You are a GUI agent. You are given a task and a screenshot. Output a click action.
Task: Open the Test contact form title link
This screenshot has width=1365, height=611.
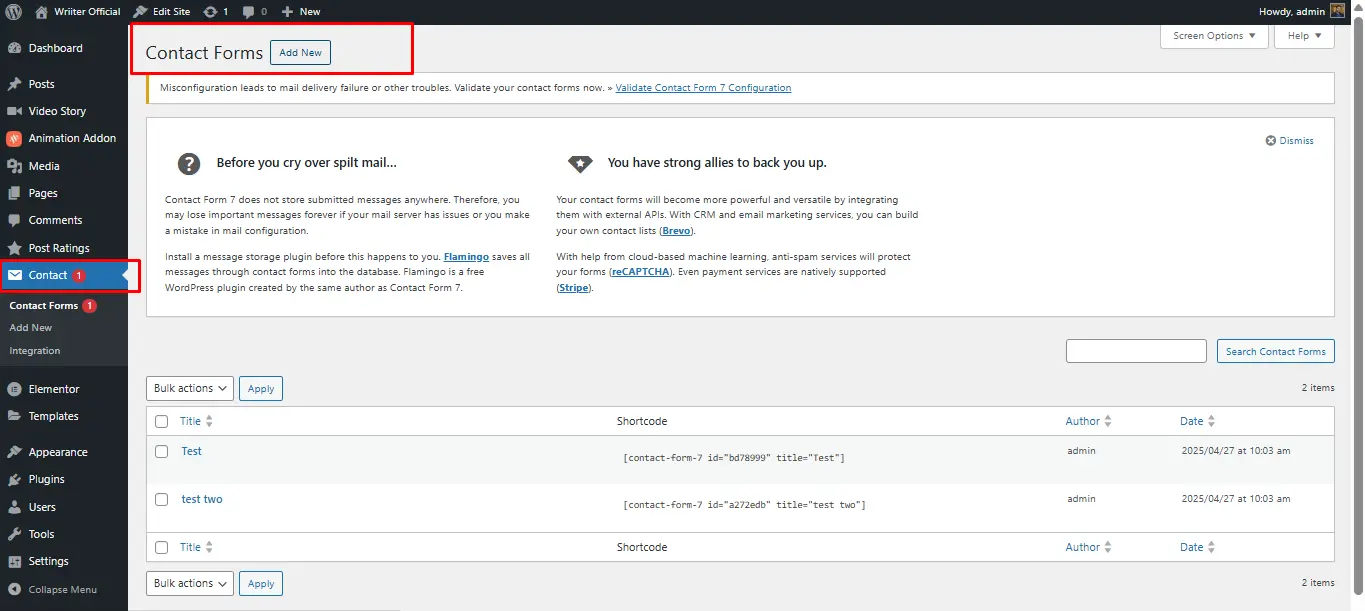point(192,451)
